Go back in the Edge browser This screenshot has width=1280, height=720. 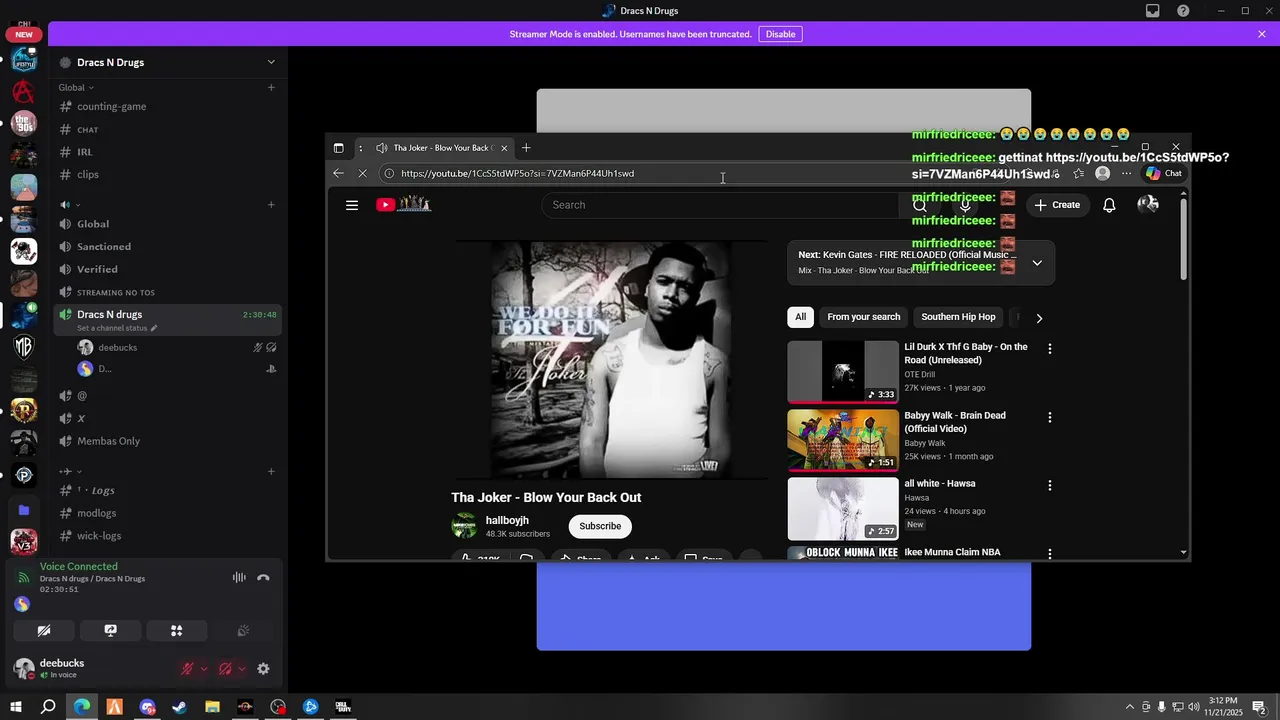pyautogui.click(x=338, y=173)
